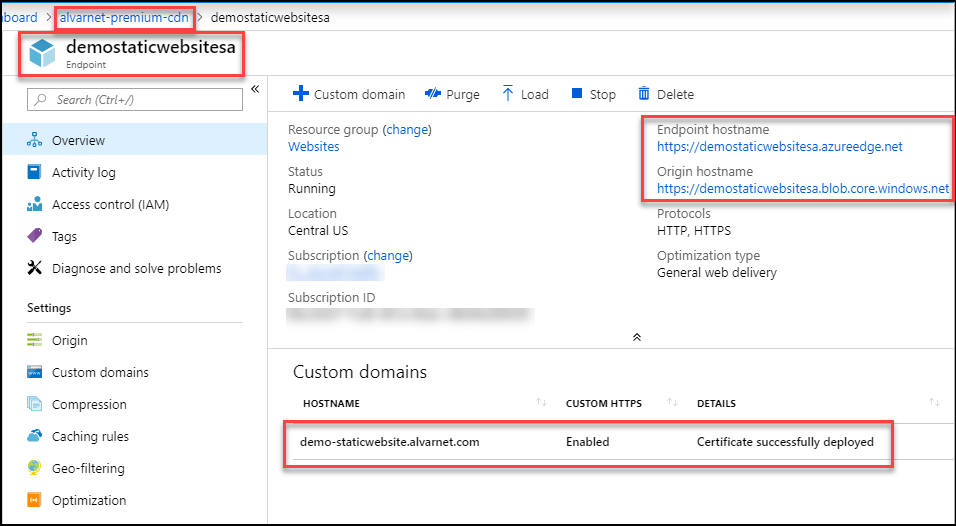Click change link next to Resource group
The image size is (956, 526).
(407, 129)
